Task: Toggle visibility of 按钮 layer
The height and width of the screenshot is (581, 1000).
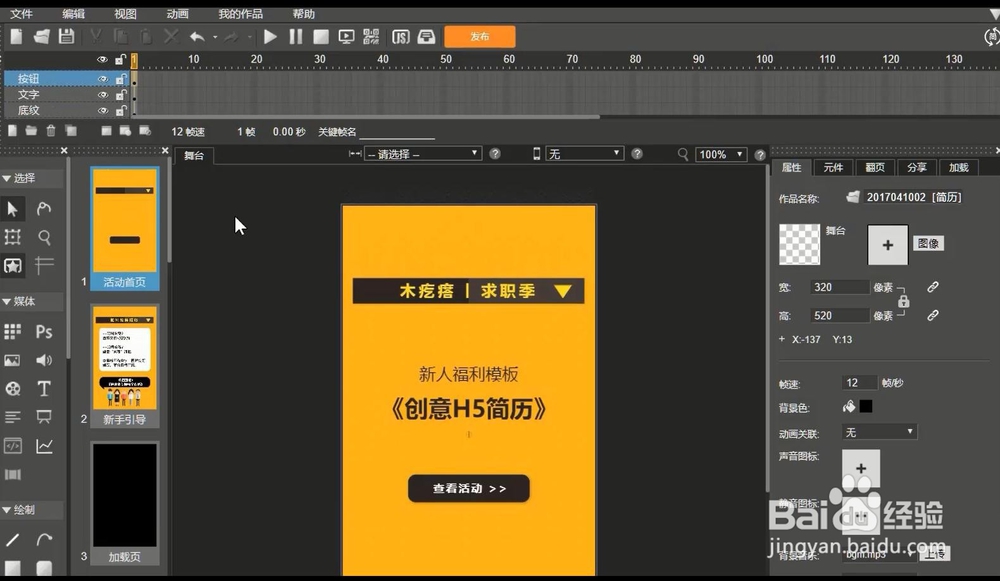Action: click(x=102, y=79)
